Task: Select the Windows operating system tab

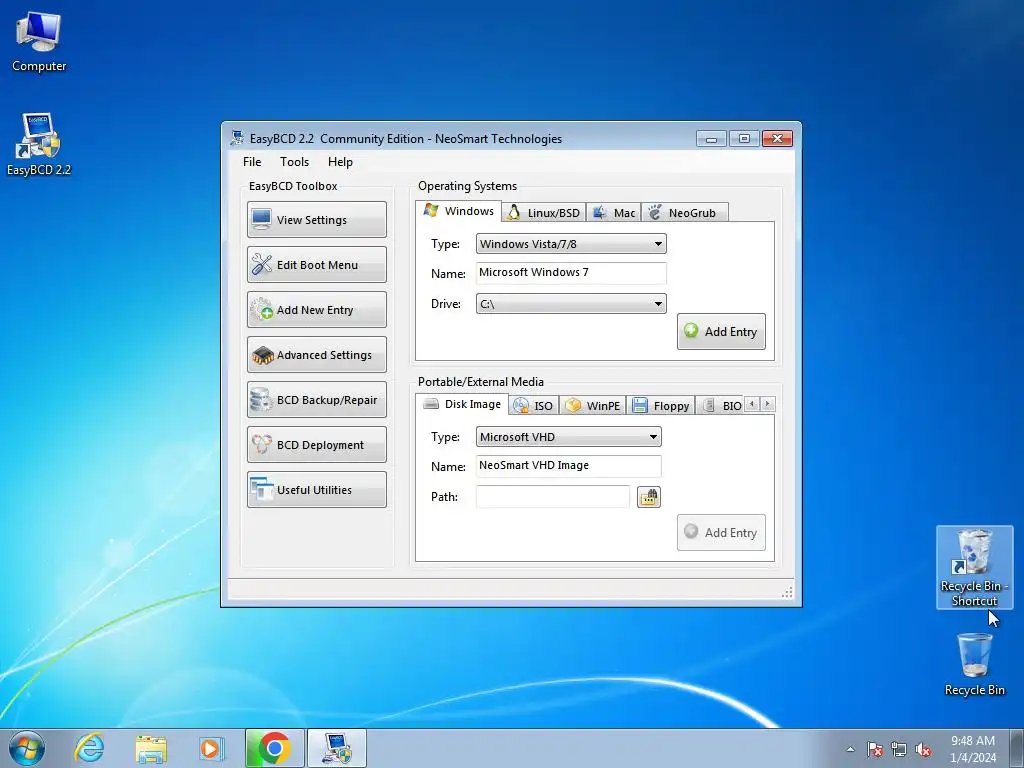Action: [x=458, y=211]
